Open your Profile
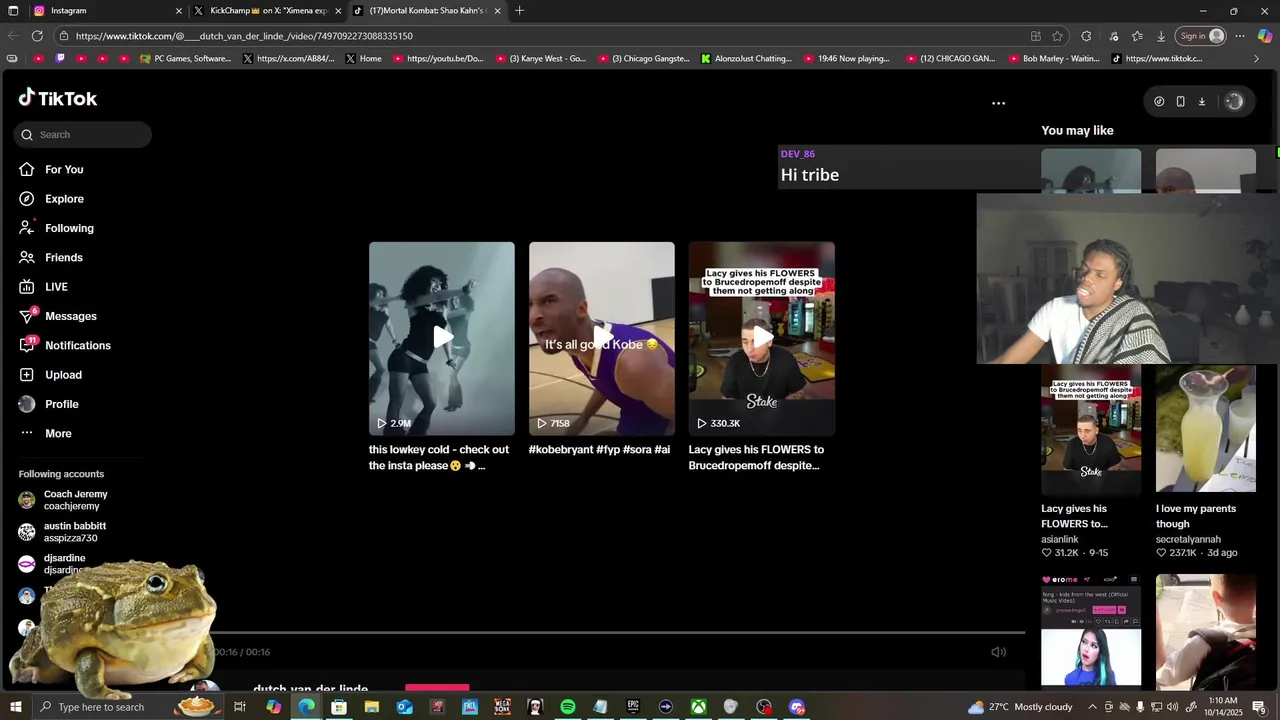Viewport: 1280px width, 720px height. [61, 404]
